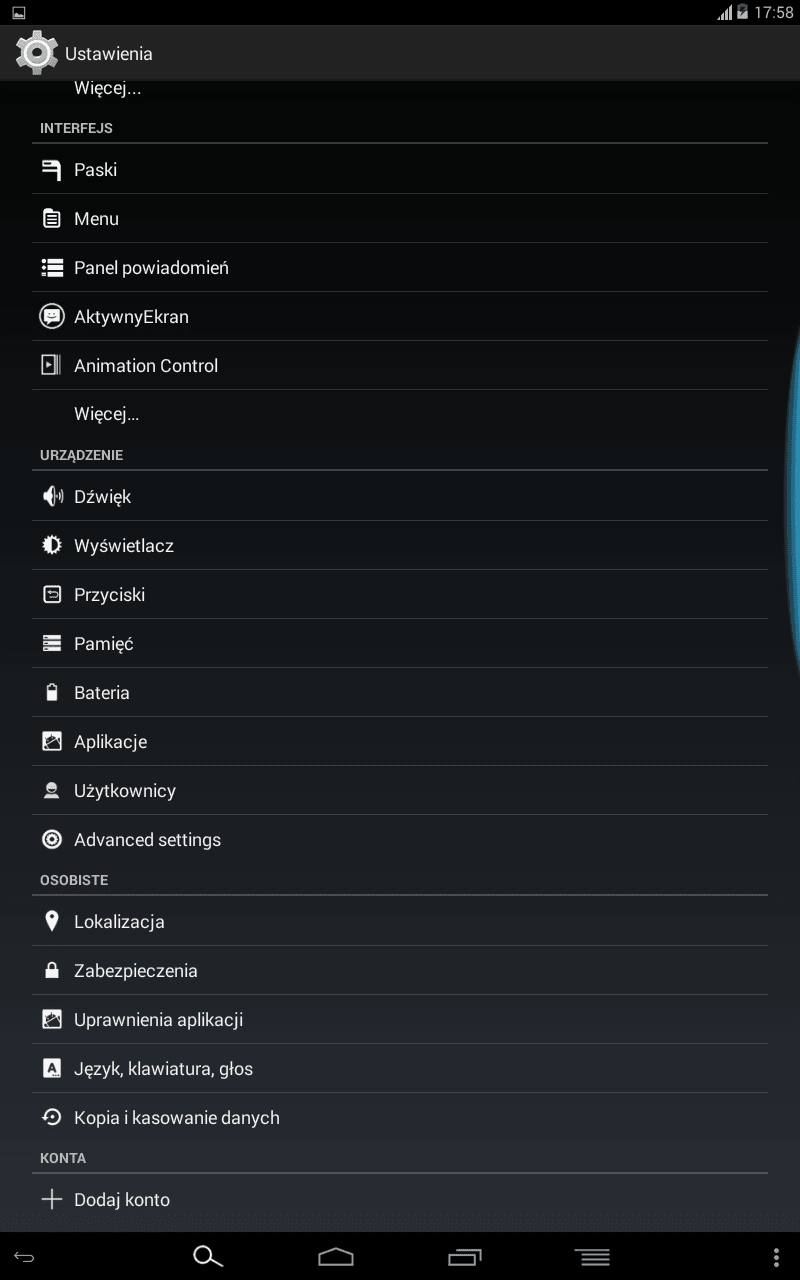Tap the Wyświetlacz brightness icon
The image size is (800, 1280).
click(x=51, y=545)
